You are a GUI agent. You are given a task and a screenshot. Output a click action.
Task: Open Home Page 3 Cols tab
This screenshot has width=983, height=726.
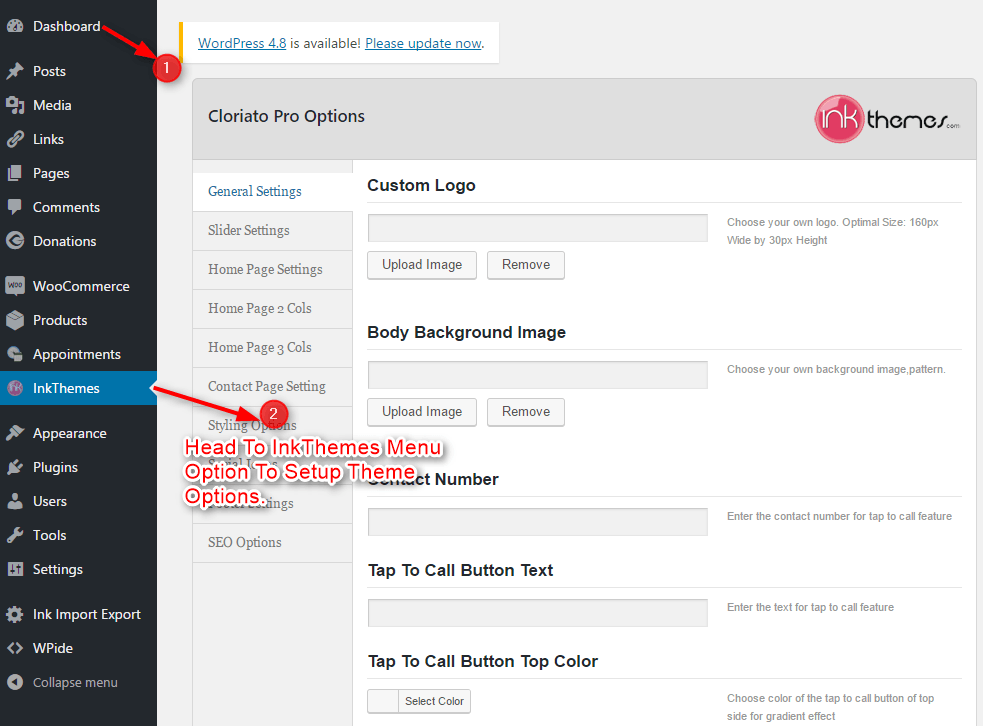[272, 347]
